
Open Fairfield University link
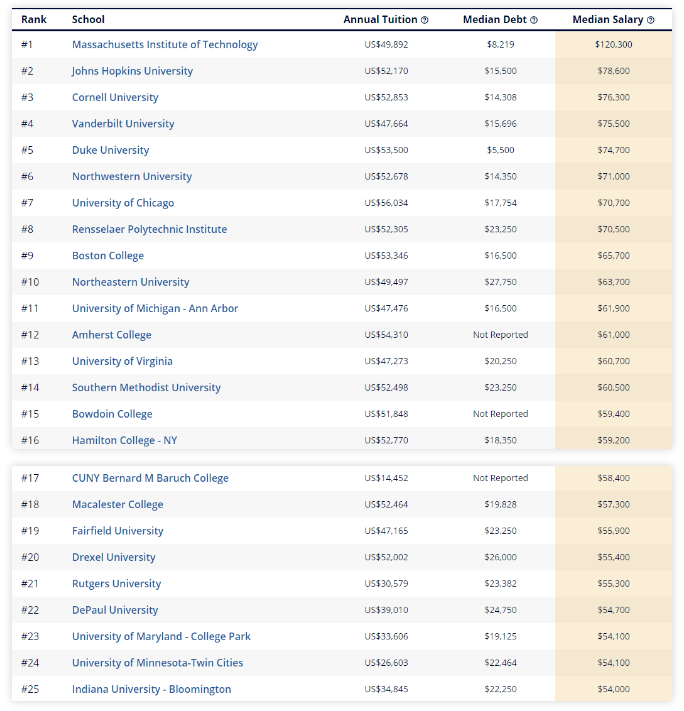(x=117, y=531)
